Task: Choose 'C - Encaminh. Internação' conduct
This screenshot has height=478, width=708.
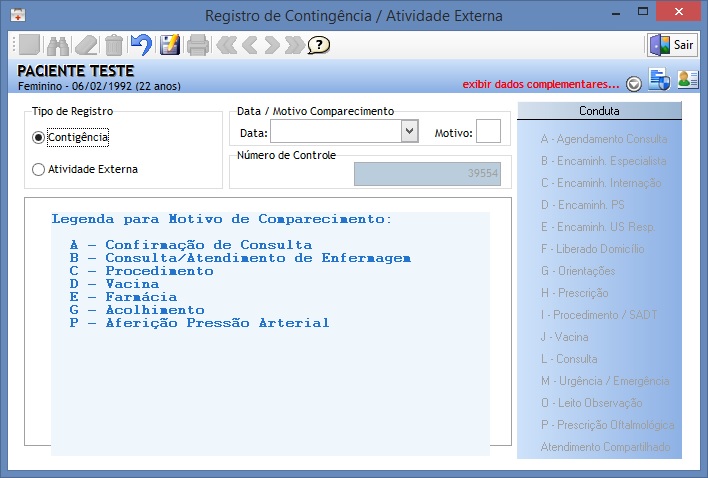Action: pos(601,183)
